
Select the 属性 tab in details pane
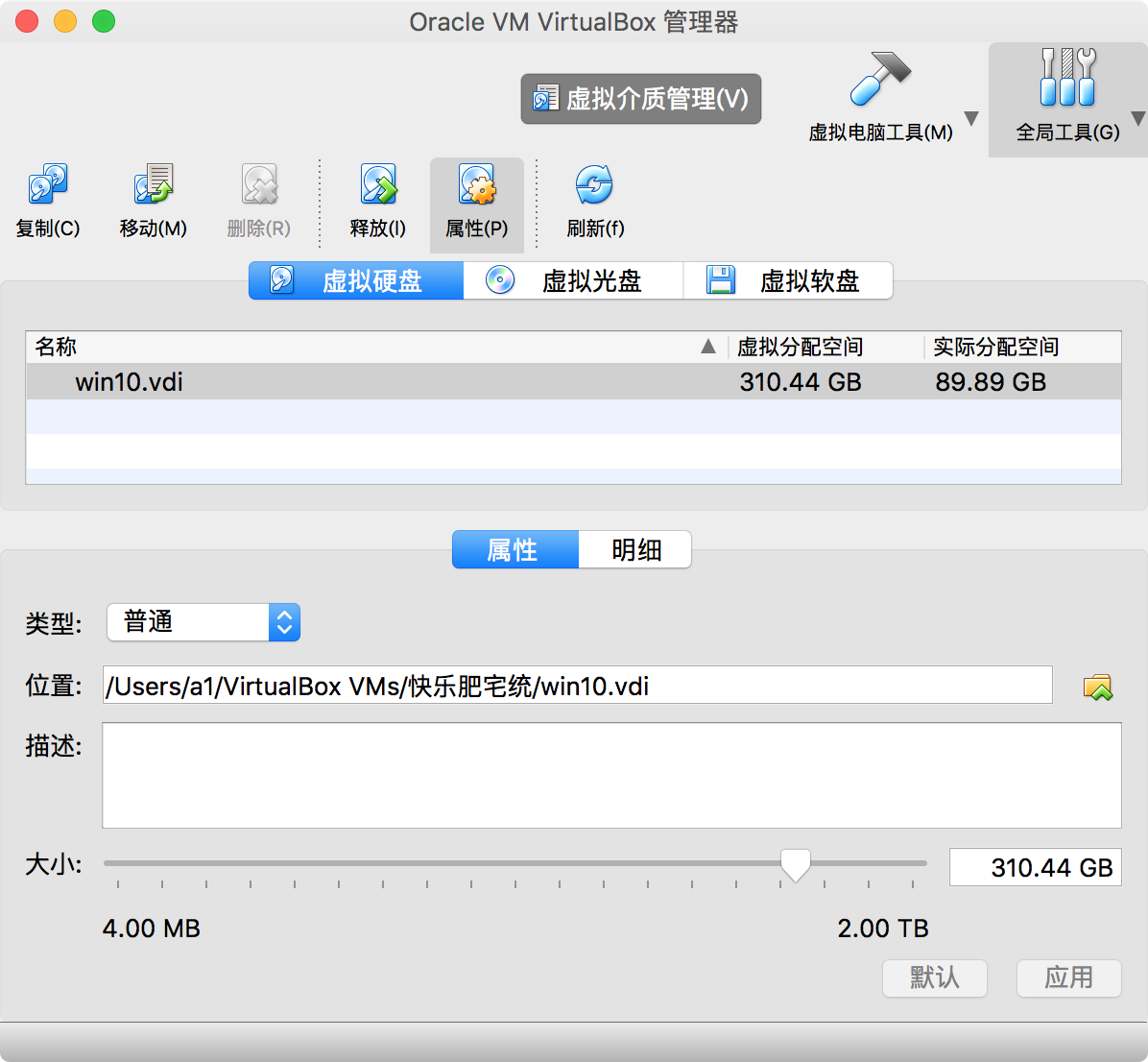pyautogui.click(x=515, y=549)
